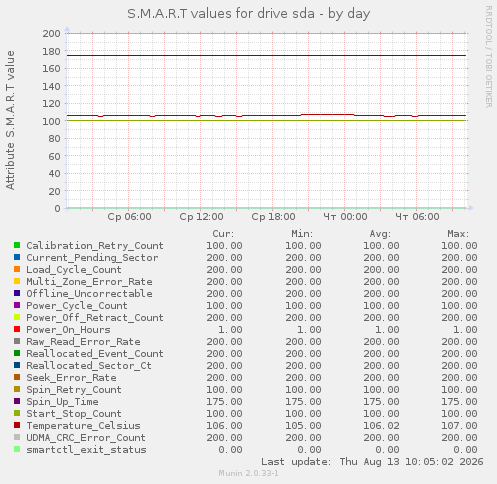Click the Чт 00:00 time axis label
The image size is (497, 484).
(345, 217)
